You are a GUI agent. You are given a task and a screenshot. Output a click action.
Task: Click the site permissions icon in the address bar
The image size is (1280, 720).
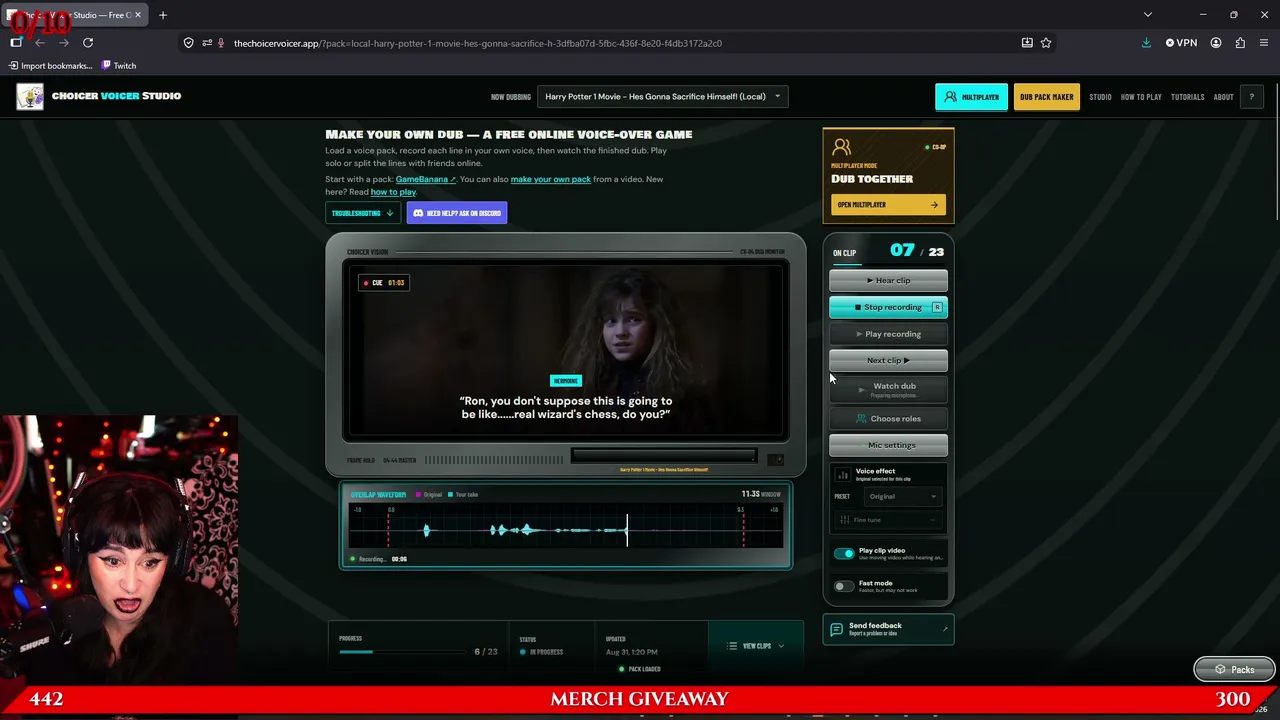pyautogui.click(x=207, y=43)
